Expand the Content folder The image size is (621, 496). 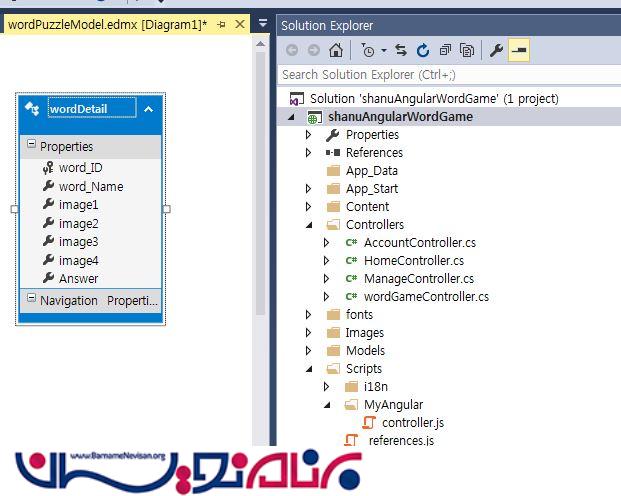[x=309, y=206]
